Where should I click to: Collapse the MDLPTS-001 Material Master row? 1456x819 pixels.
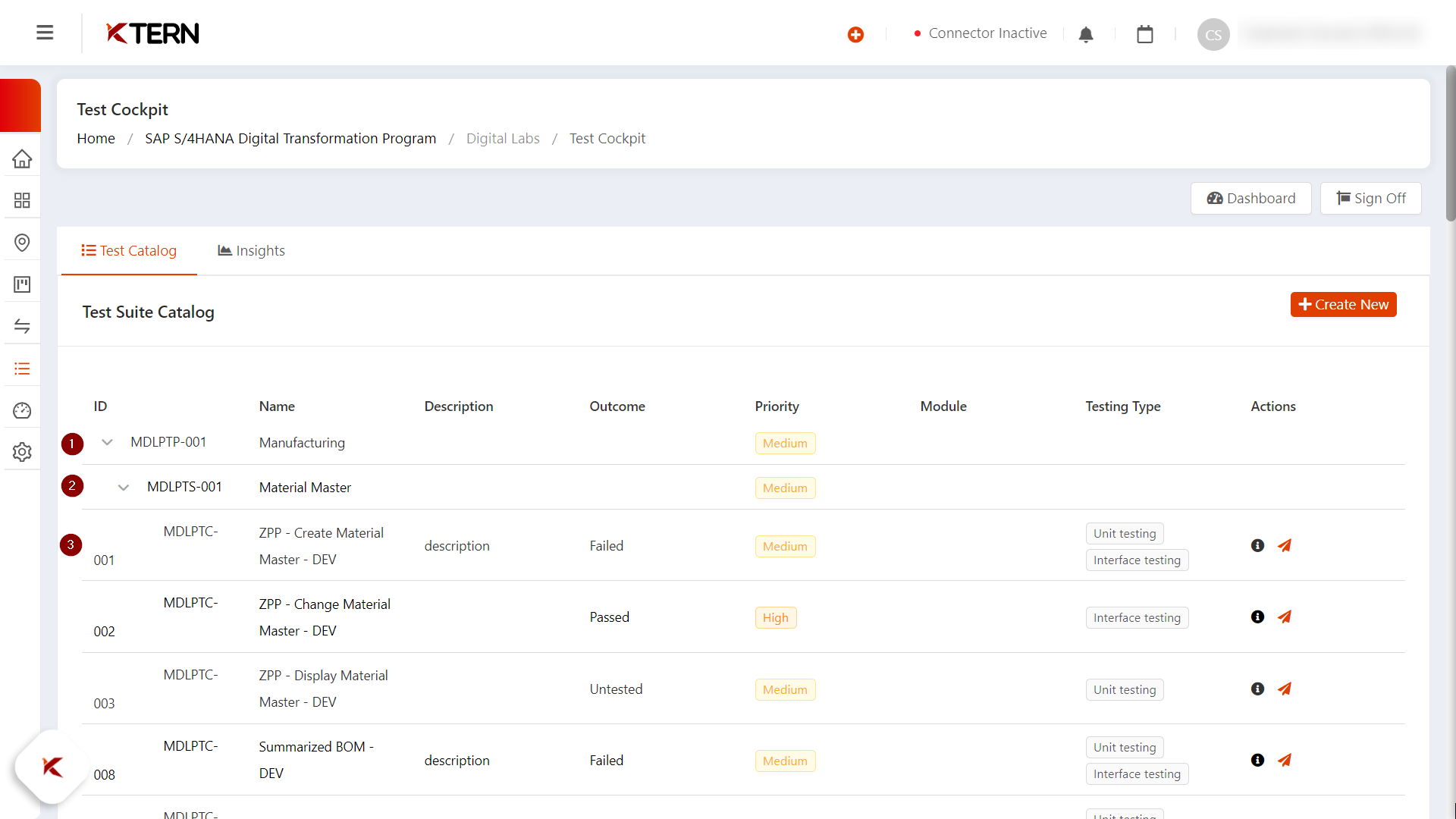point(124,487)
